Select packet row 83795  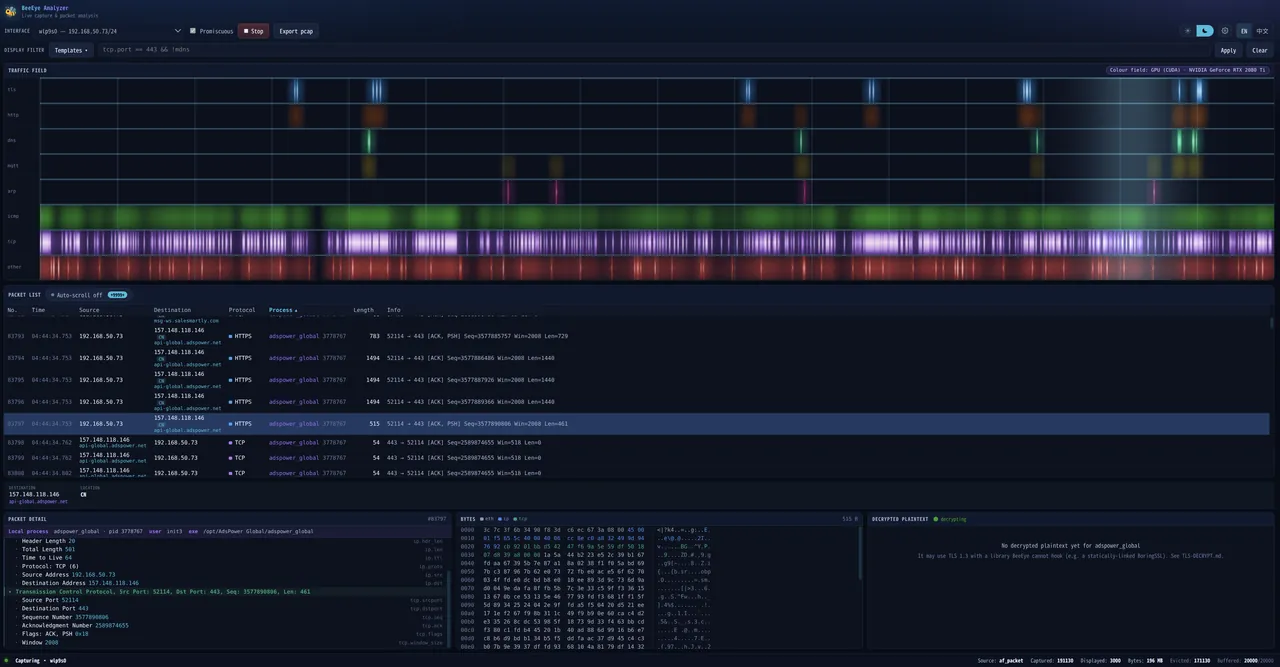pos(638,380)
